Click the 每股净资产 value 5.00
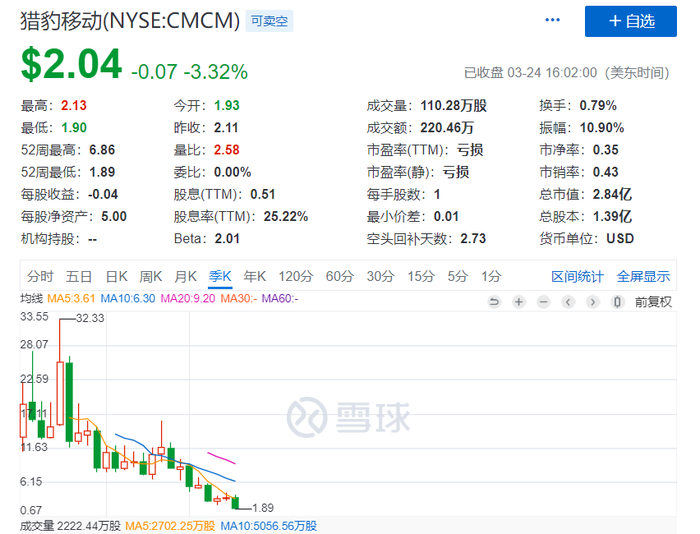 click(x=114, y=217)
